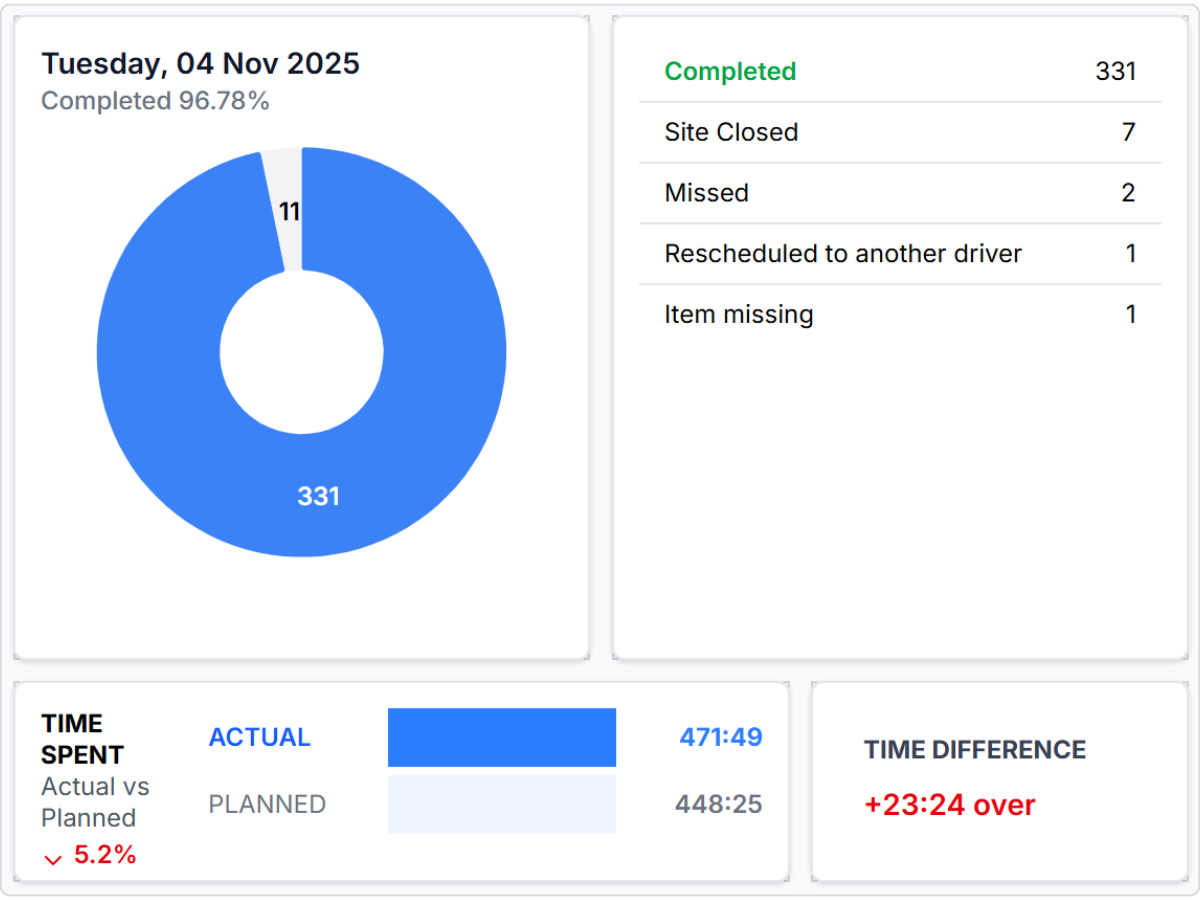Select the Site Closed row

tap(900, 132)
